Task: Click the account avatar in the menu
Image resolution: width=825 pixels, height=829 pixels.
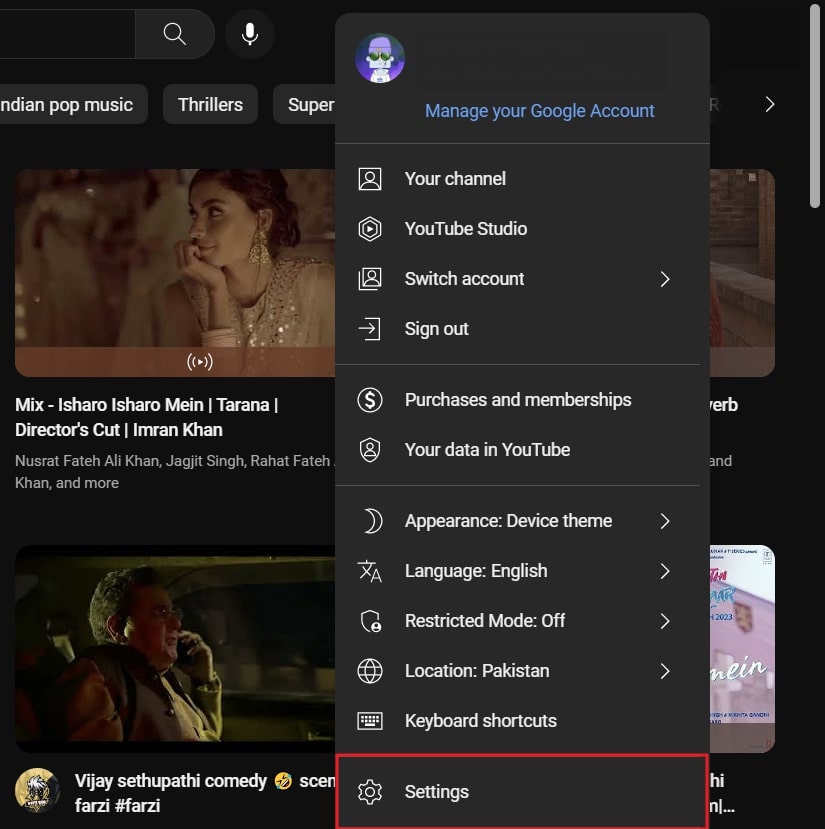Action: (x=380, y=58)
